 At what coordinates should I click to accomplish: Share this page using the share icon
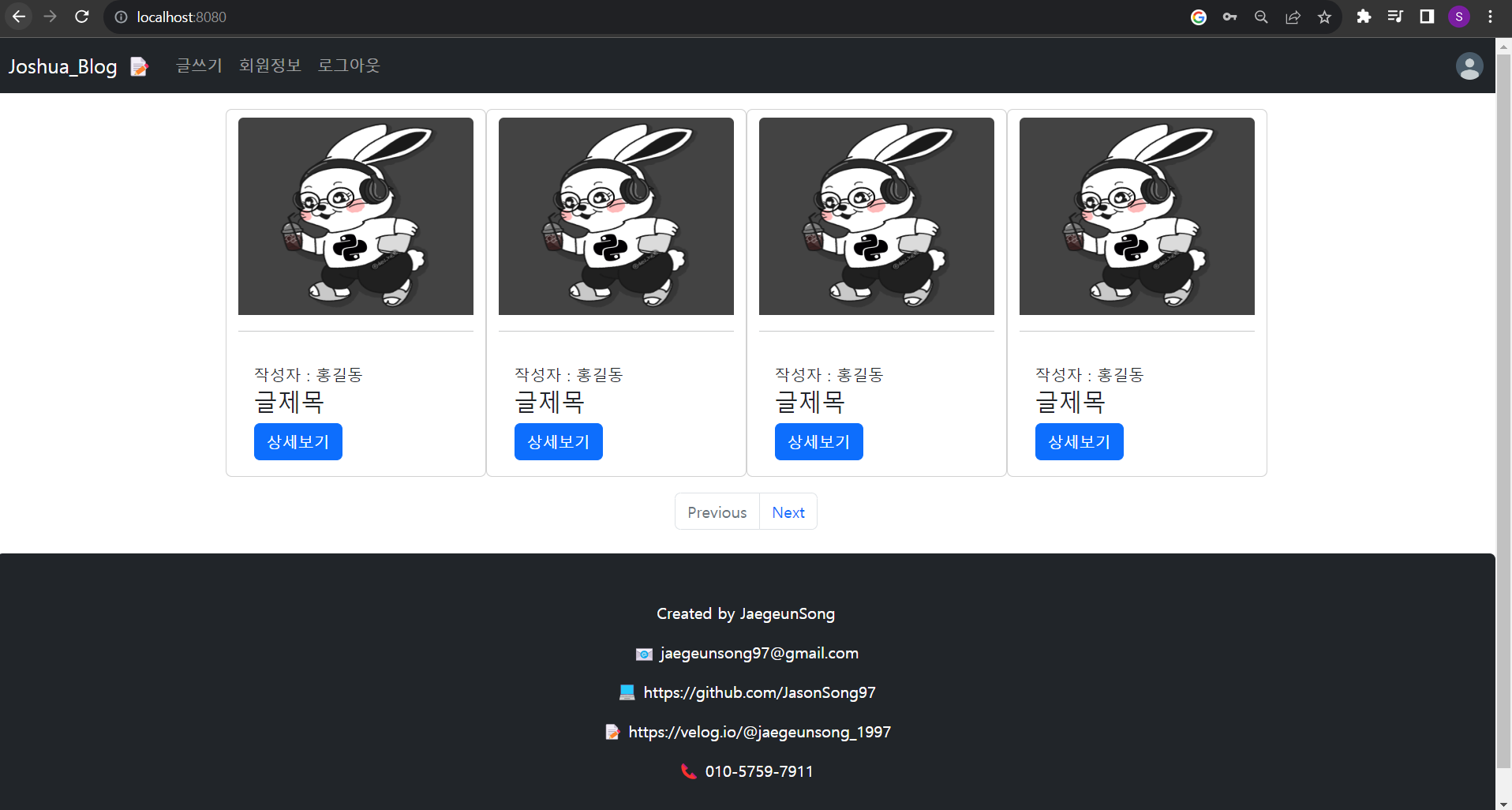(1293, 17)
